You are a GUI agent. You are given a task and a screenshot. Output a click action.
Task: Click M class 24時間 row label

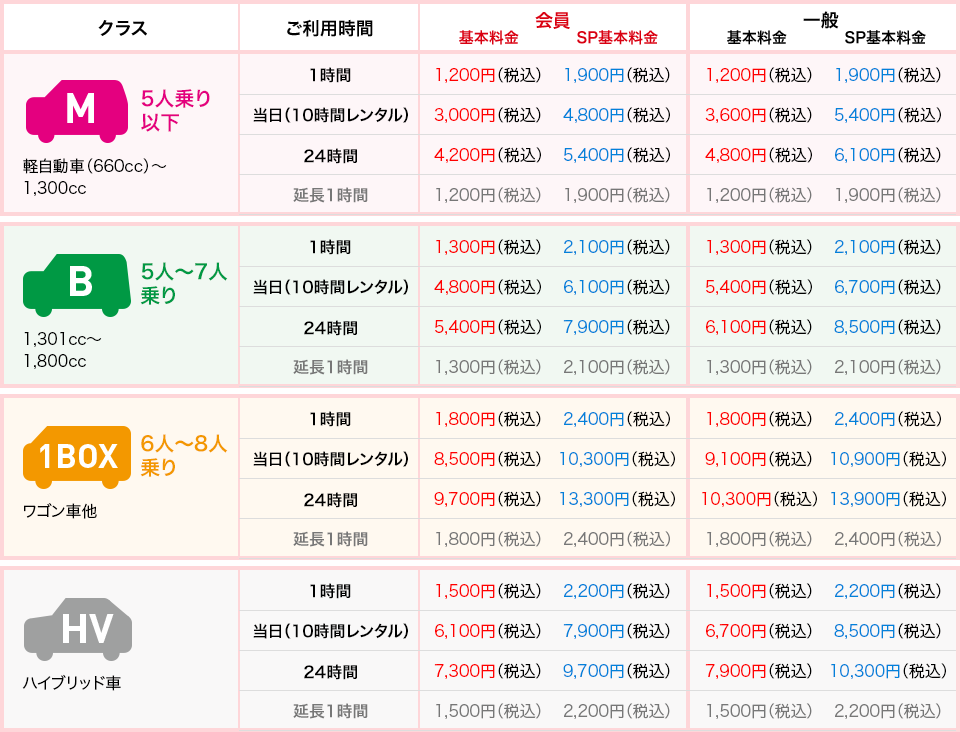[331, 155]
